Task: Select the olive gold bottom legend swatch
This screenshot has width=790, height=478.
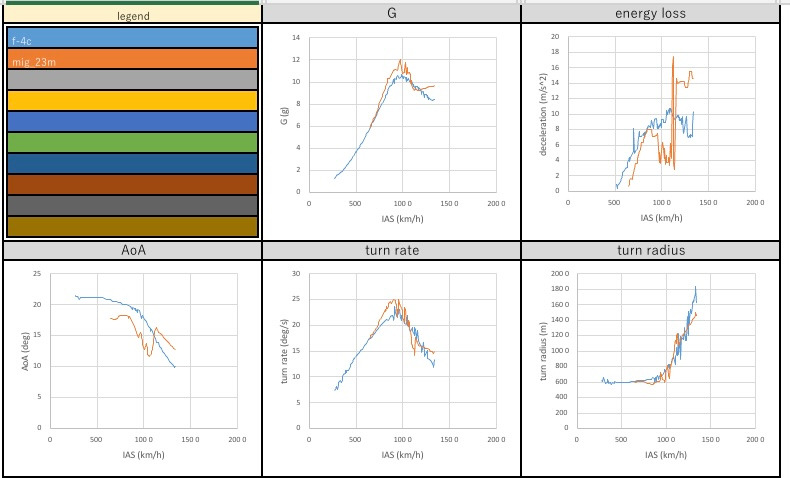Action: (x=132, y=227)
